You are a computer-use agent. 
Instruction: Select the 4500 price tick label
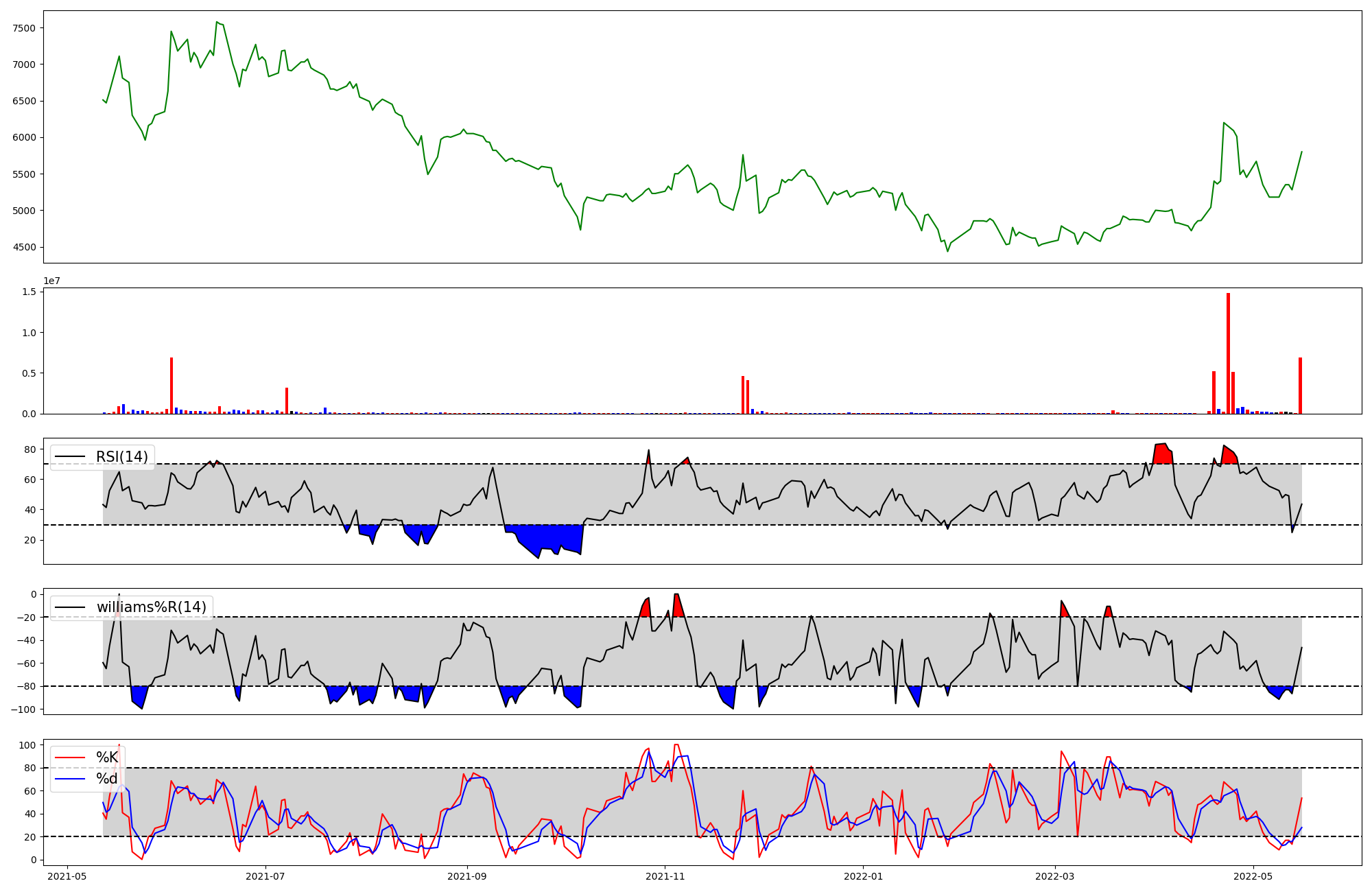[x=25, y=247]
